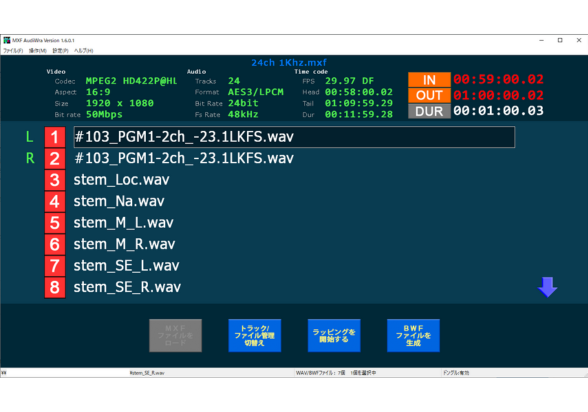Click the red track 1 number icon
This screenshot has height=412, width=588.
[55, 137]
